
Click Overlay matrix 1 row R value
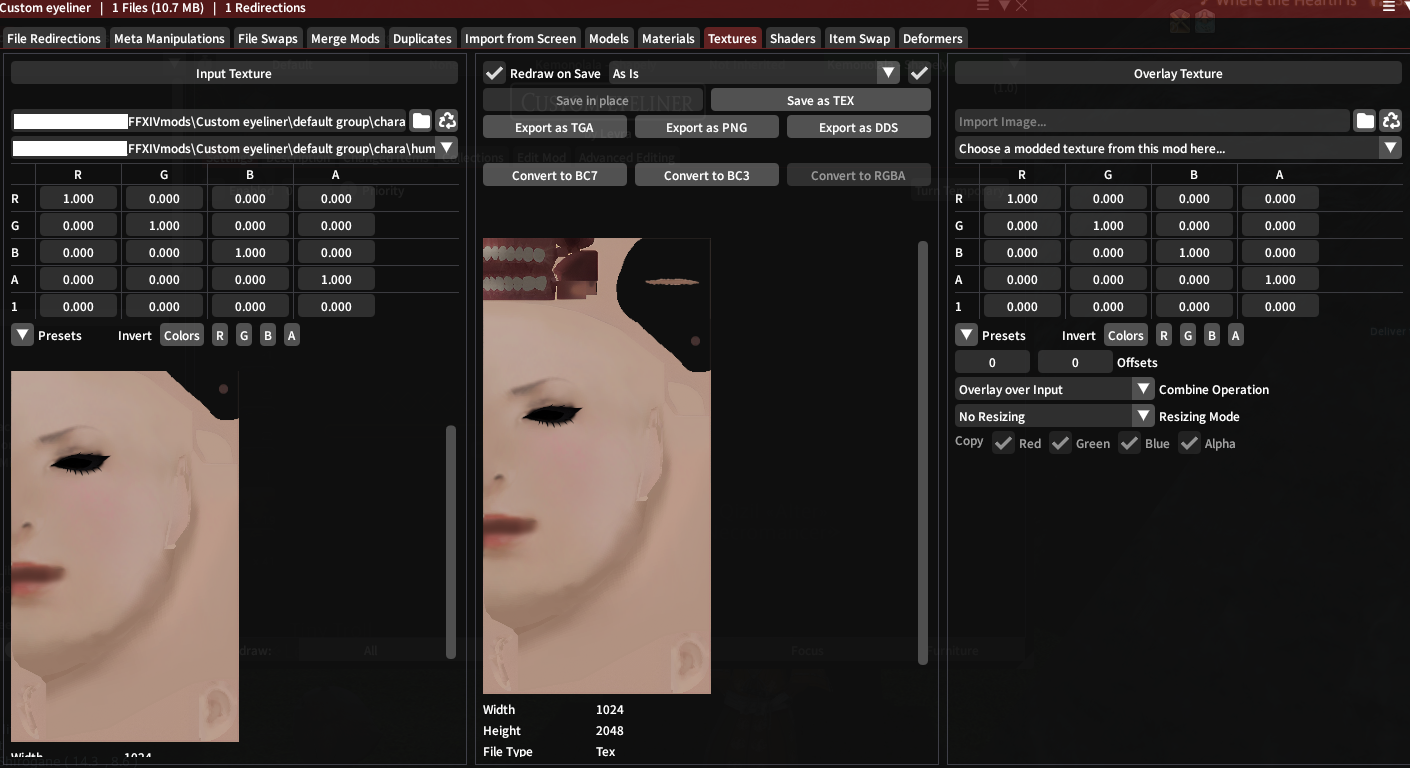pyautogui.click(x=1022, y=306)
